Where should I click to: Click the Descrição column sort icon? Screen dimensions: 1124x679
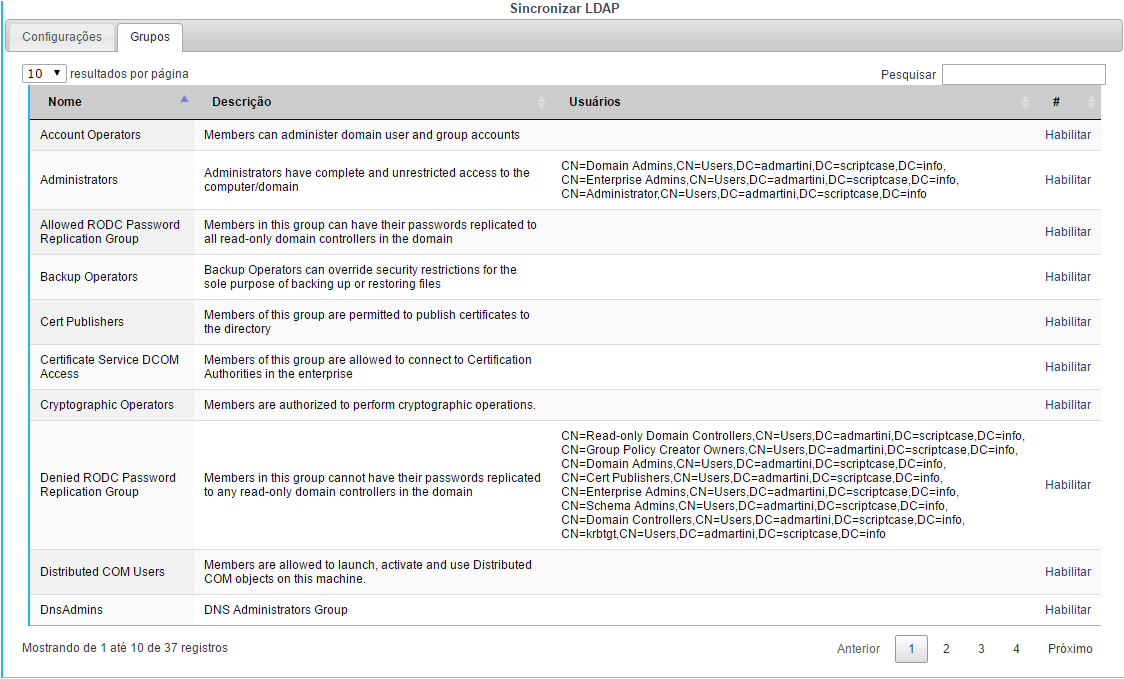coord(541,102)
